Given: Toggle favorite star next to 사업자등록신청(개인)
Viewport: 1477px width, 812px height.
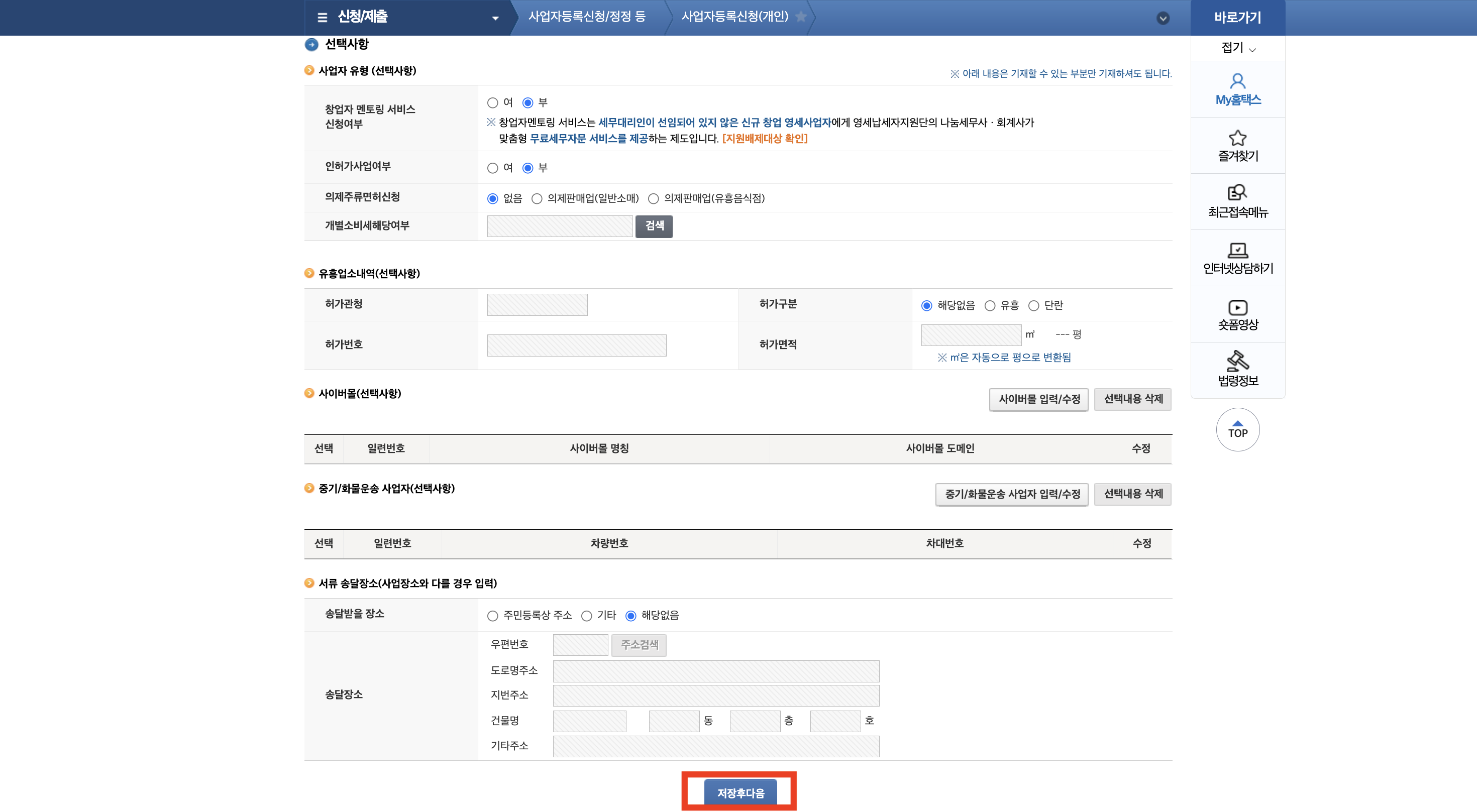Looking at the screenshot, I should [801, 17].
